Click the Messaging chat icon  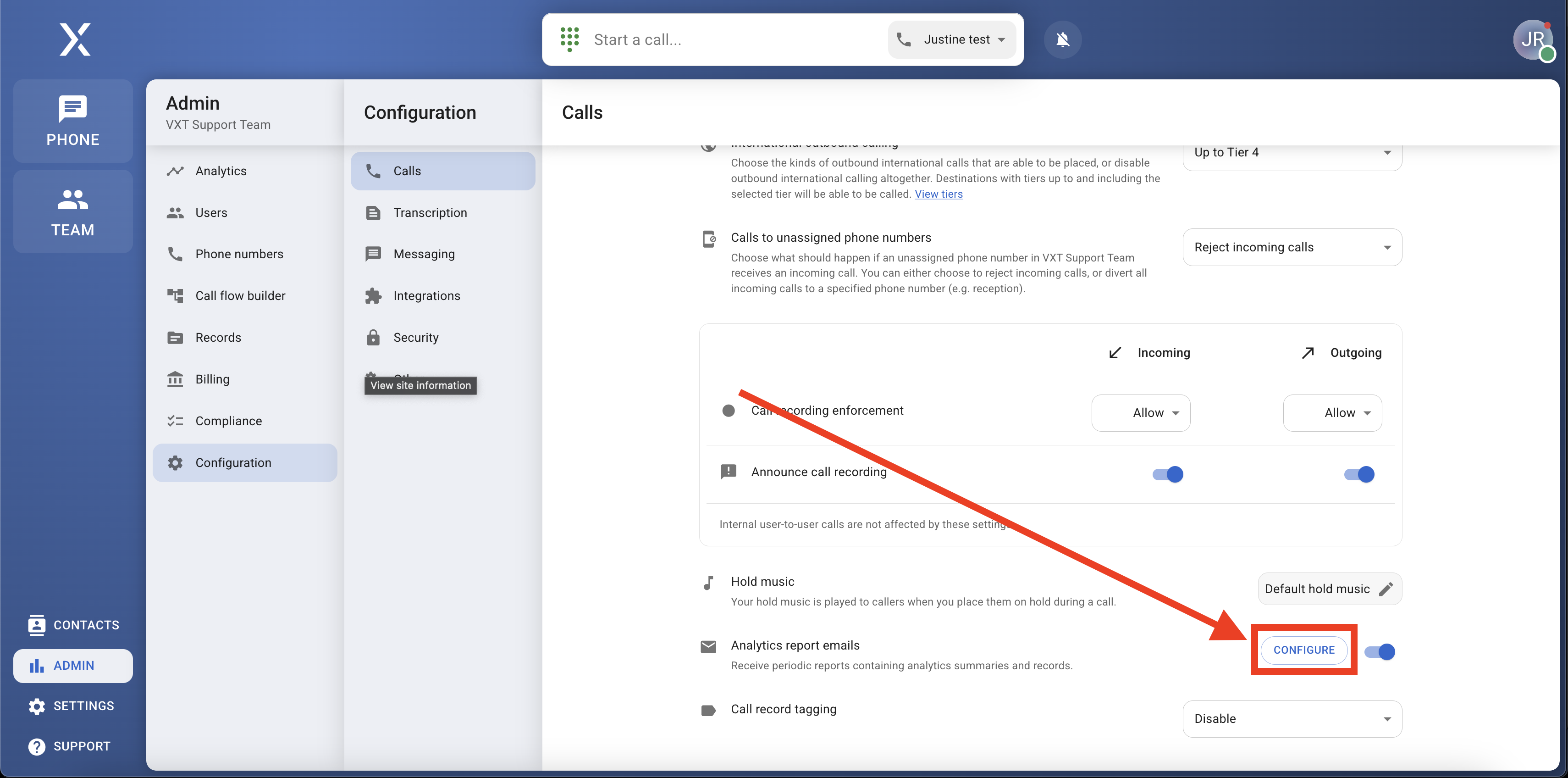373,254
